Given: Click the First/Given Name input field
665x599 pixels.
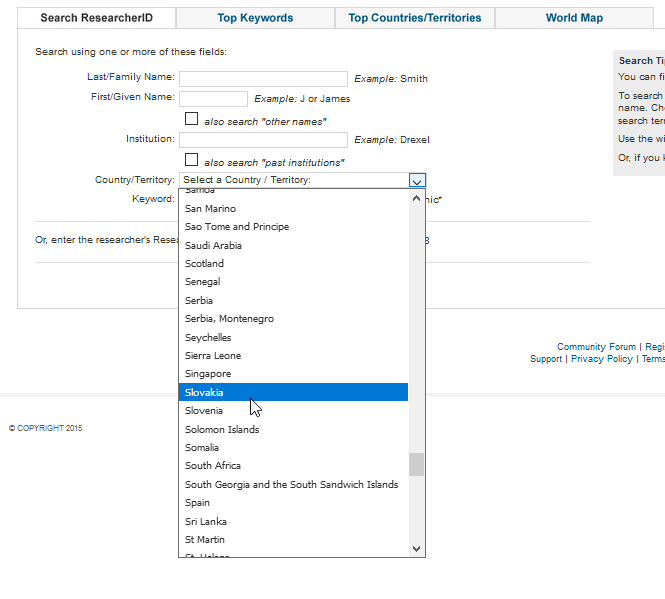Looking at the screenshot, I should click(x=213, y=99).
